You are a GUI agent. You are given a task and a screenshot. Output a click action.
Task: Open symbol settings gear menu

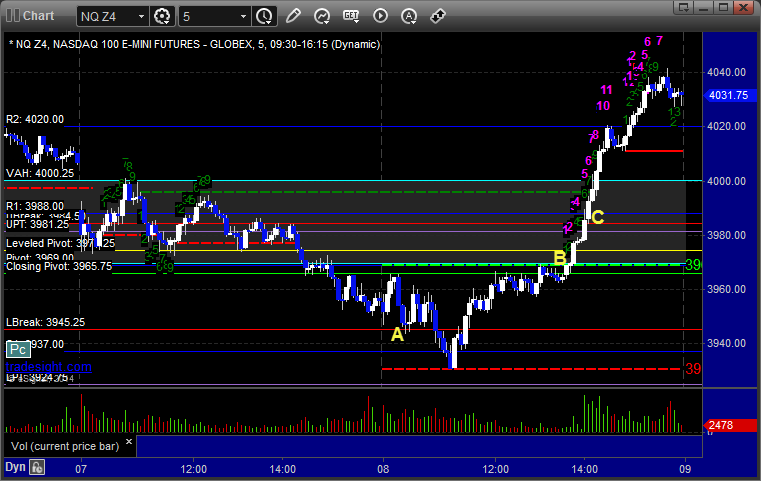(x=162, y=16)
